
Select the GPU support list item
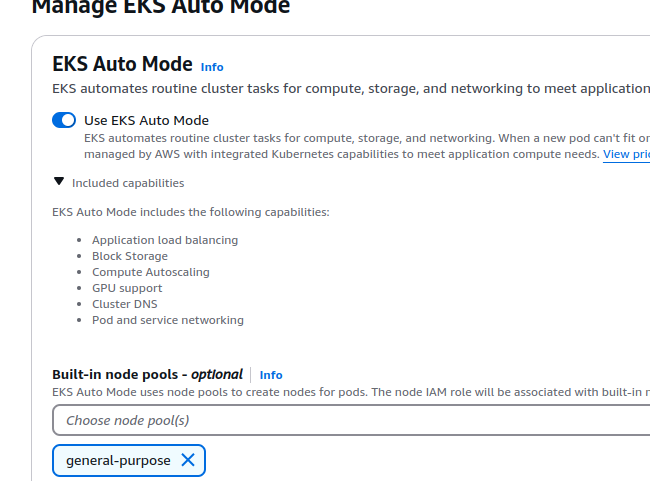click(x=127, y=288)
